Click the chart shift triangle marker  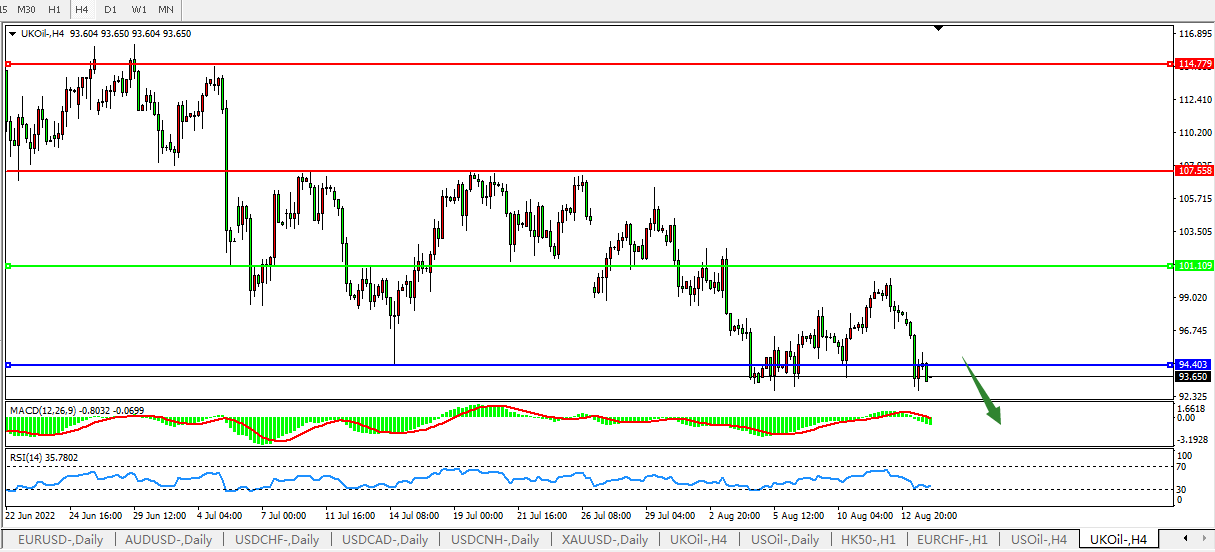click(x=938, y=29)
